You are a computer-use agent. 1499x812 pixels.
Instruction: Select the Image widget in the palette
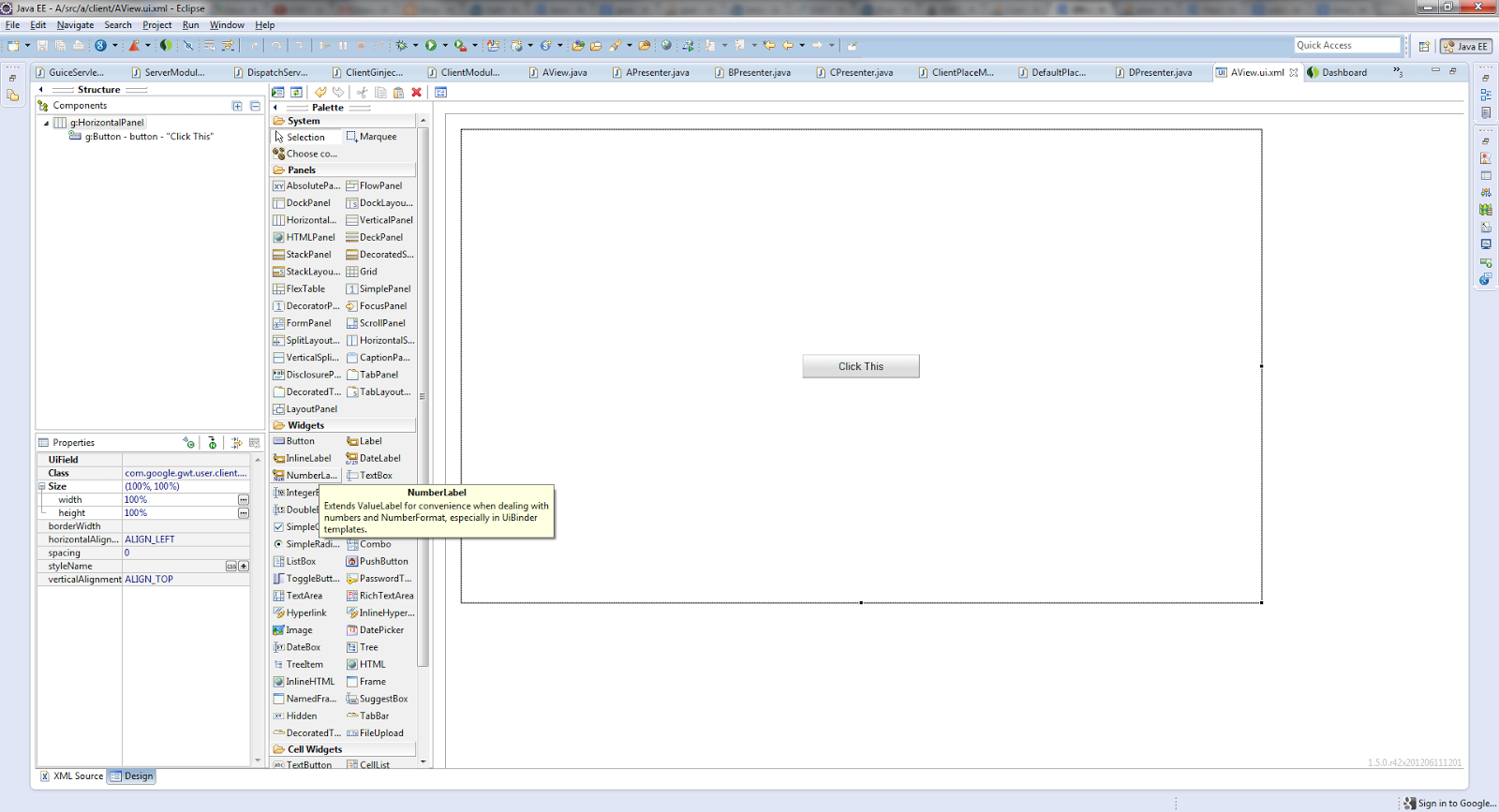(x=293, y=630)
